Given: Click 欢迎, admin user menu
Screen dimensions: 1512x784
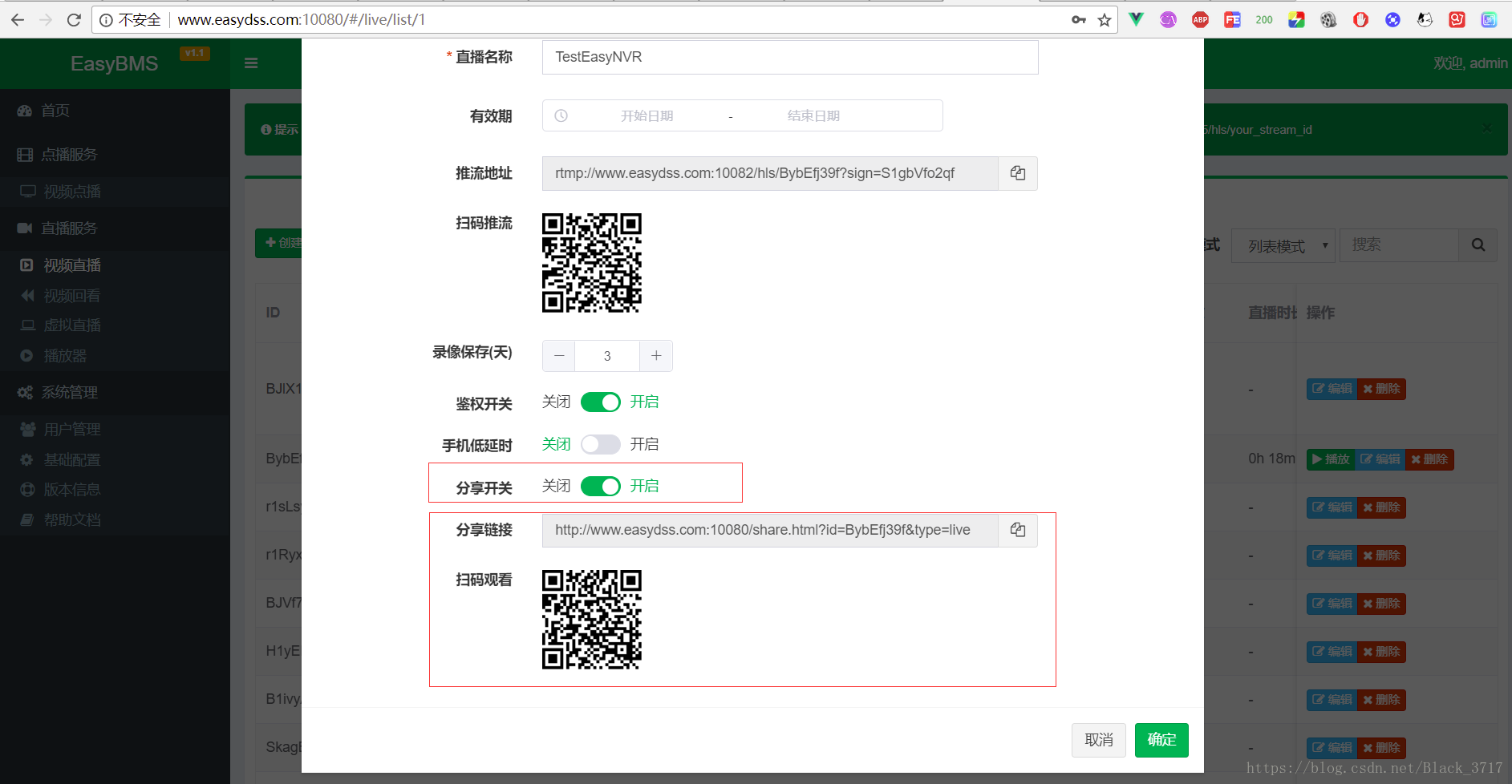Looking at the screenshot, I should pyautogui.click(x=1470, y=63).
